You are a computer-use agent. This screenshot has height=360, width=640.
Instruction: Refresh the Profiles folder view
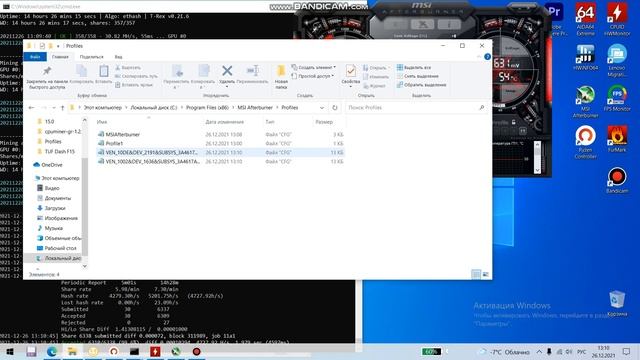click(x=335, y=108)
